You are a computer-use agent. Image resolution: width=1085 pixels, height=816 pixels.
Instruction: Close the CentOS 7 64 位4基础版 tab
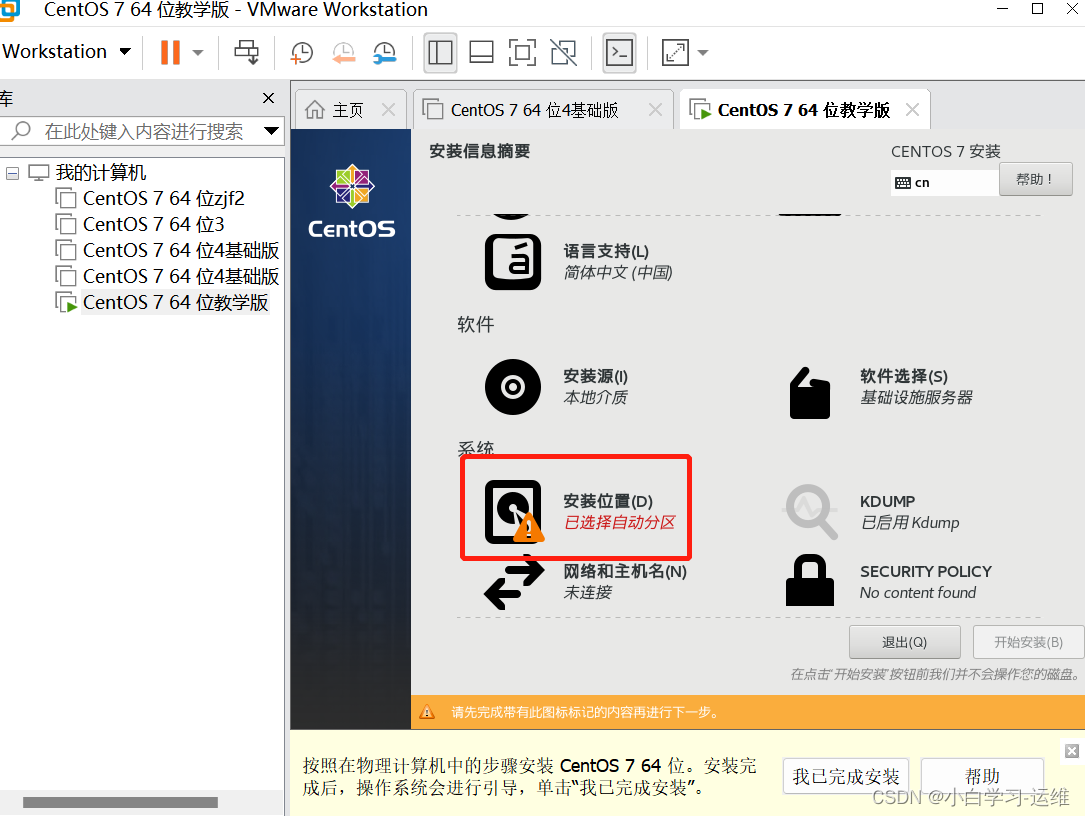pos(655,109)
